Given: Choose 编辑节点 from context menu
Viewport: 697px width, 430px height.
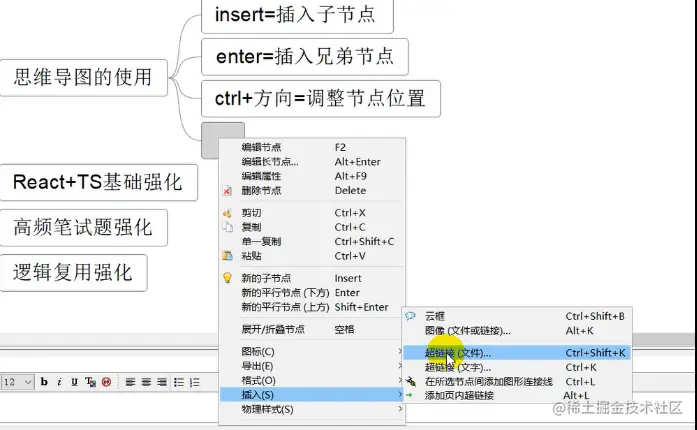Looking at the screenshot, I should (312, 147).
